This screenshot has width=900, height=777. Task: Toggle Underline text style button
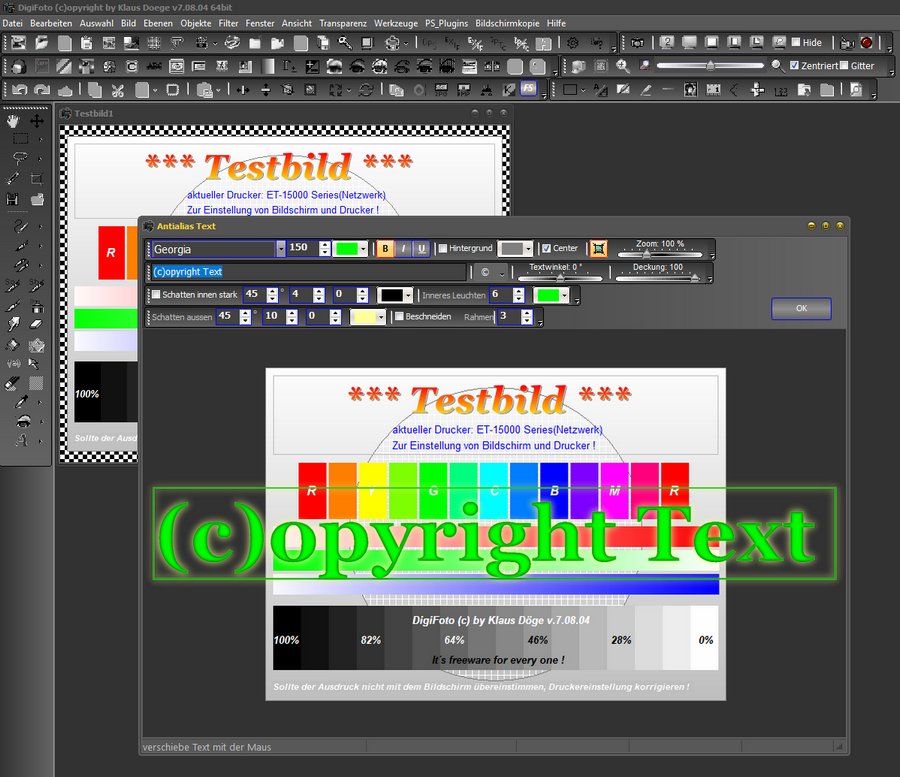point(421,248)
